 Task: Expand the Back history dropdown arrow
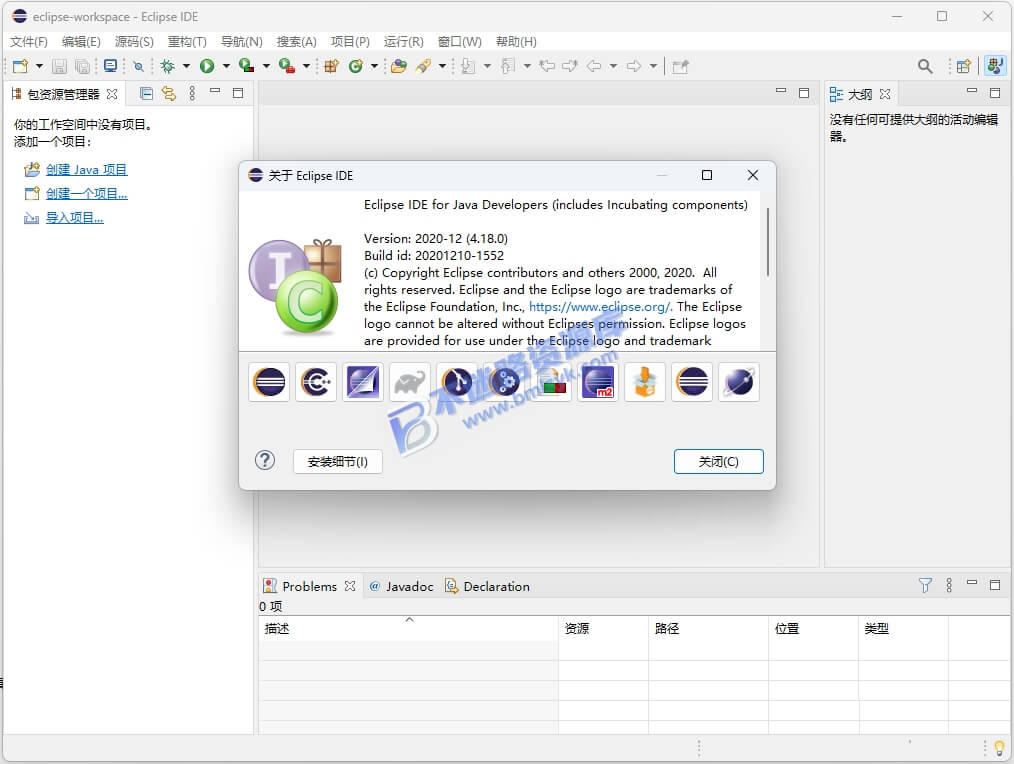coord(613,66)
